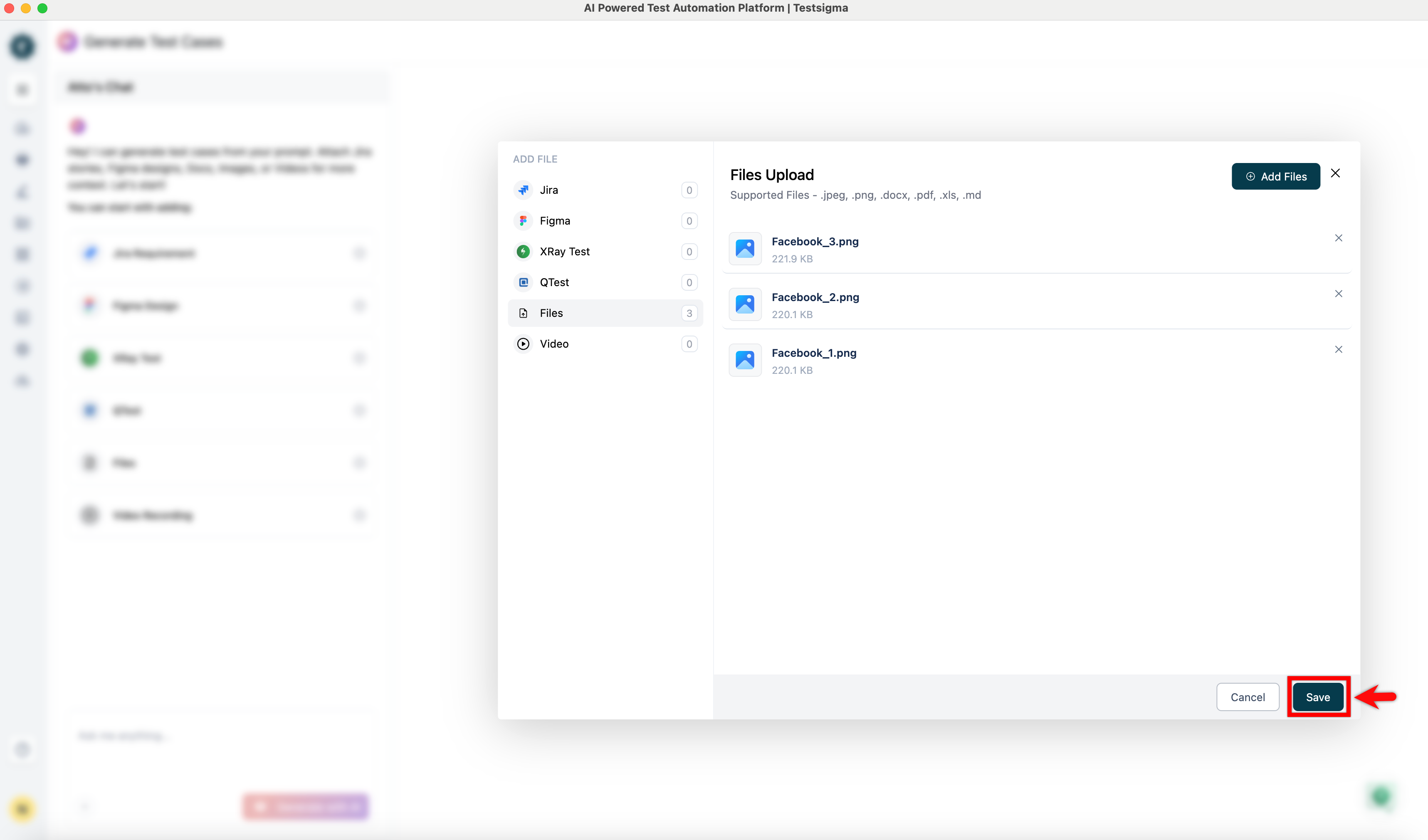Click the Figma logo icon
Image resolution: width=1428 pixels, height=840 pixels.
522,220
